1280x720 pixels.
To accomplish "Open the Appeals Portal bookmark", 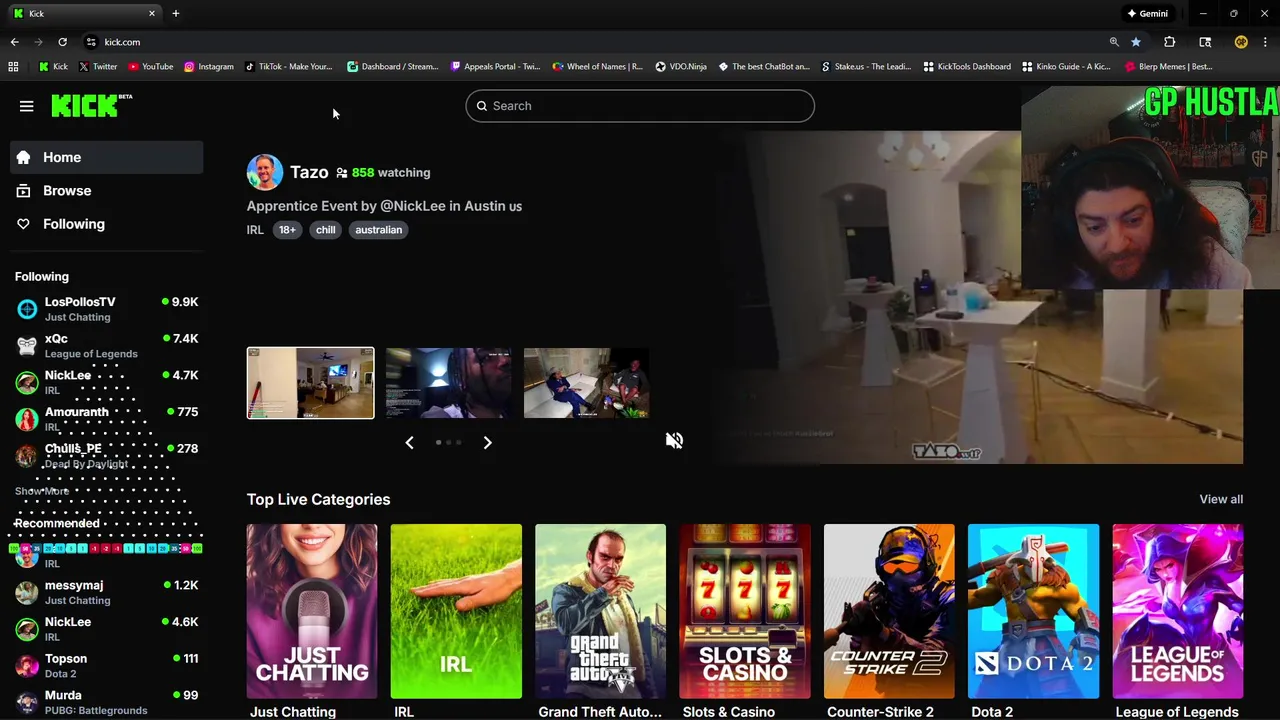I will pyautogui.click(x=495, y=67).
